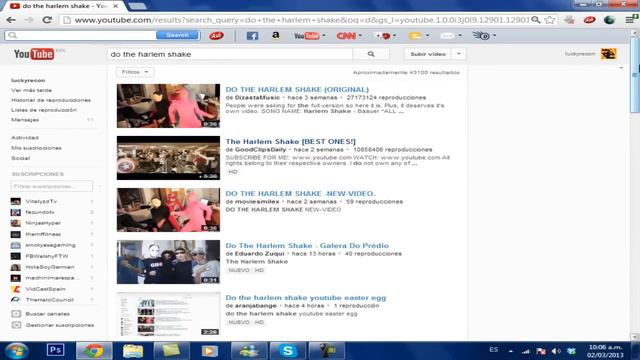Click the YouTube toolbar shortcut icon

(307, 36)
